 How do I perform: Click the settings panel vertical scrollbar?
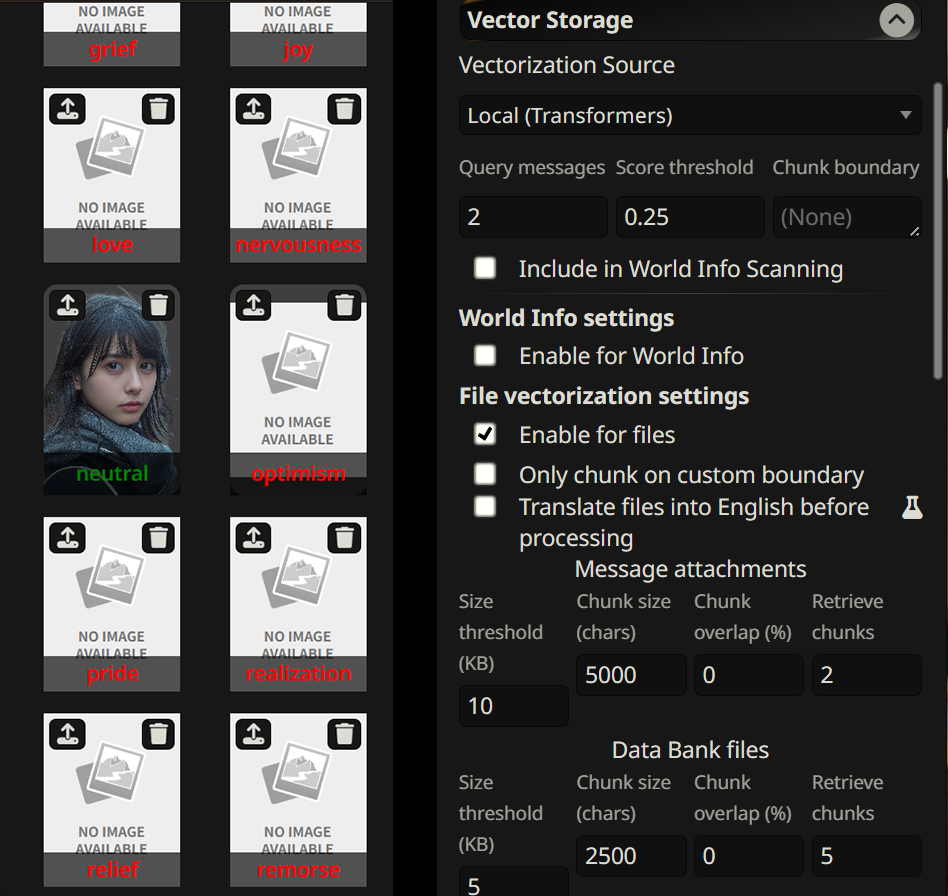point(938,230)
